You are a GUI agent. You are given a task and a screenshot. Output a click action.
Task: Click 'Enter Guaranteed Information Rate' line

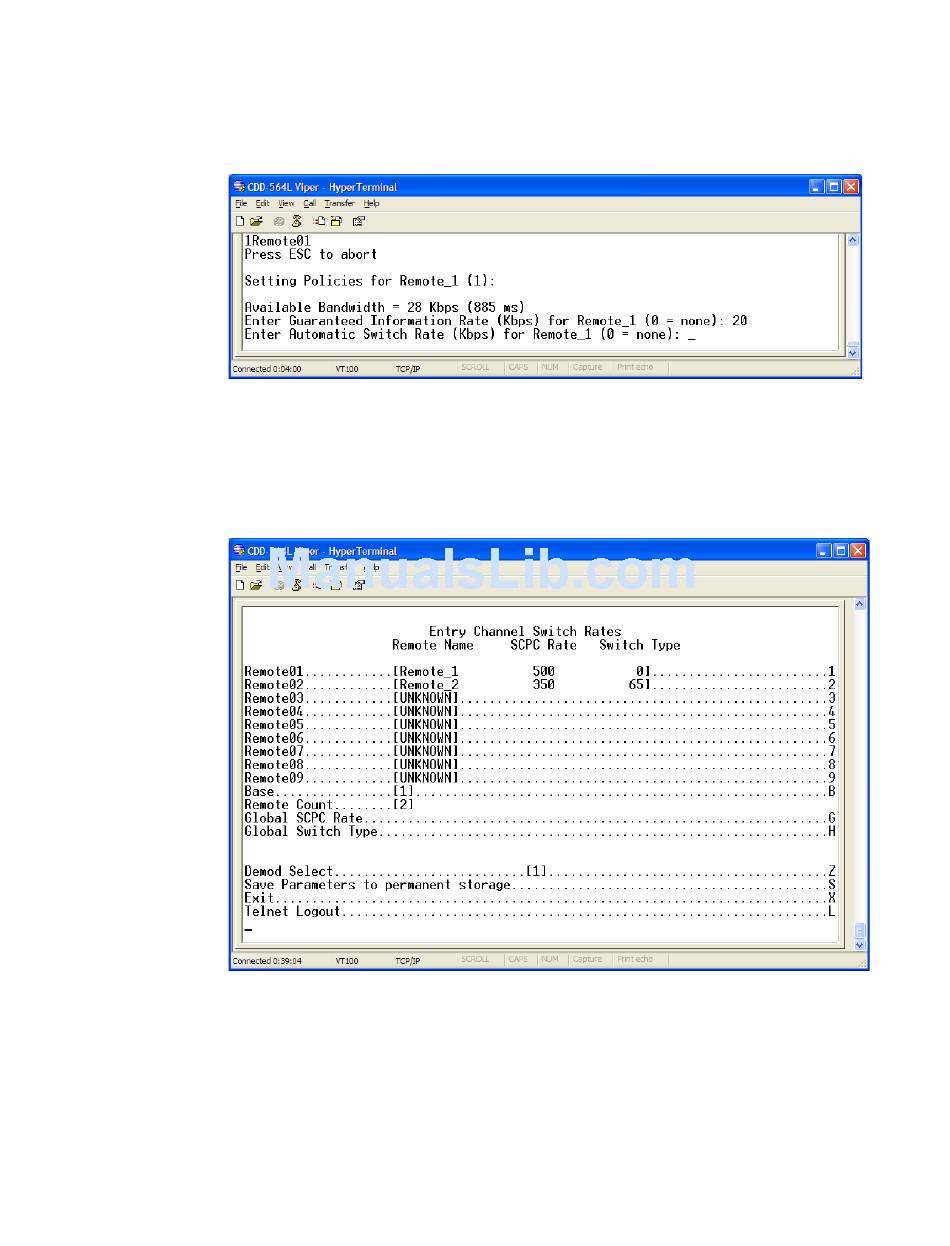click(x=496, y=321)
